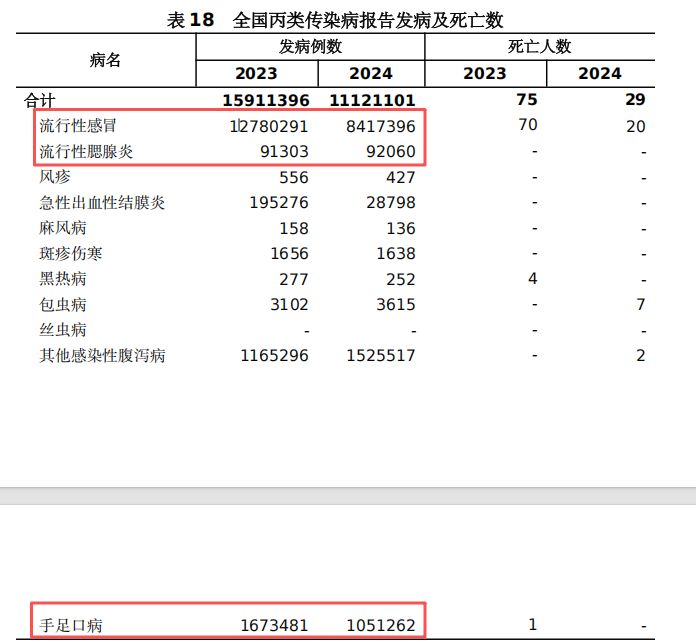Click the total cases value 15911396
Viewport: 696px width, 642px height.
click(x=267, y=100)
